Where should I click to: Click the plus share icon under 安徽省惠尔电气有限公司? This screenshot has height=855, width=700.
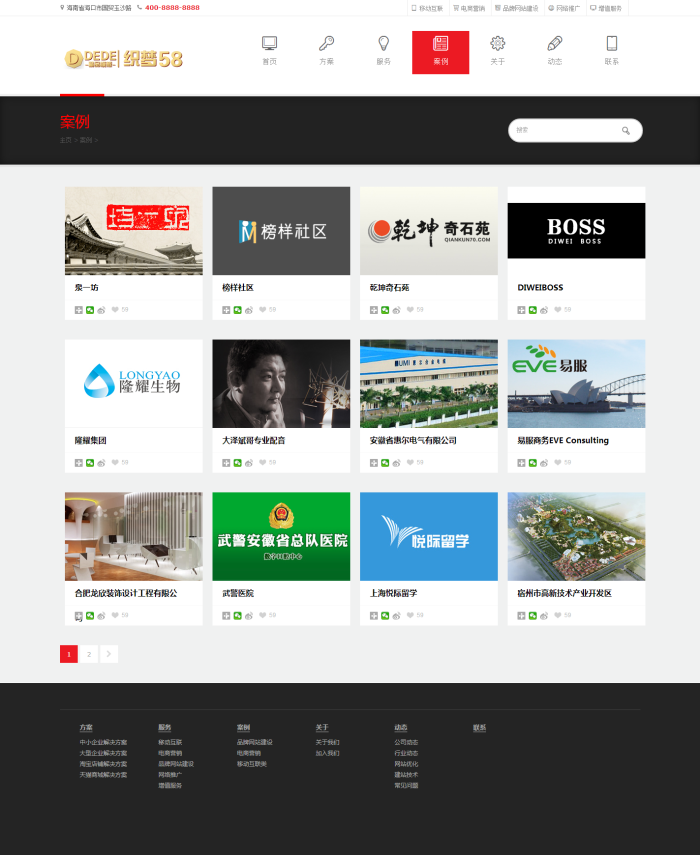pyautogui.click(x=373, y=462)
